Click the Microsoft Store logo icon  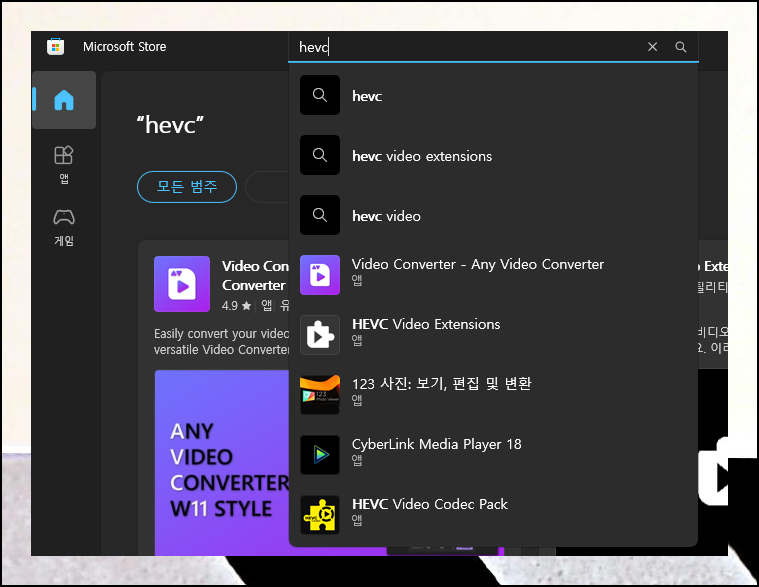coord(56,47)
